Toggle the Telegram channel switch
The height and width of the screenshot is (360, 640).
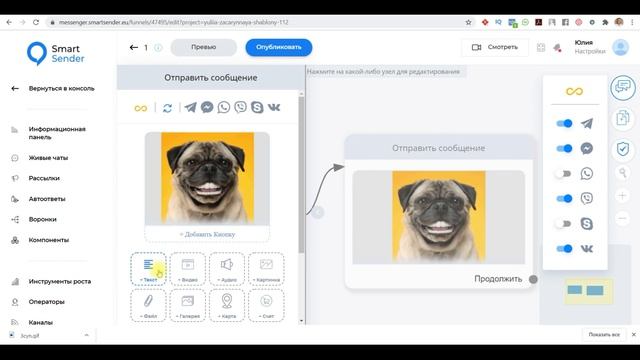[x=564, y=123]
